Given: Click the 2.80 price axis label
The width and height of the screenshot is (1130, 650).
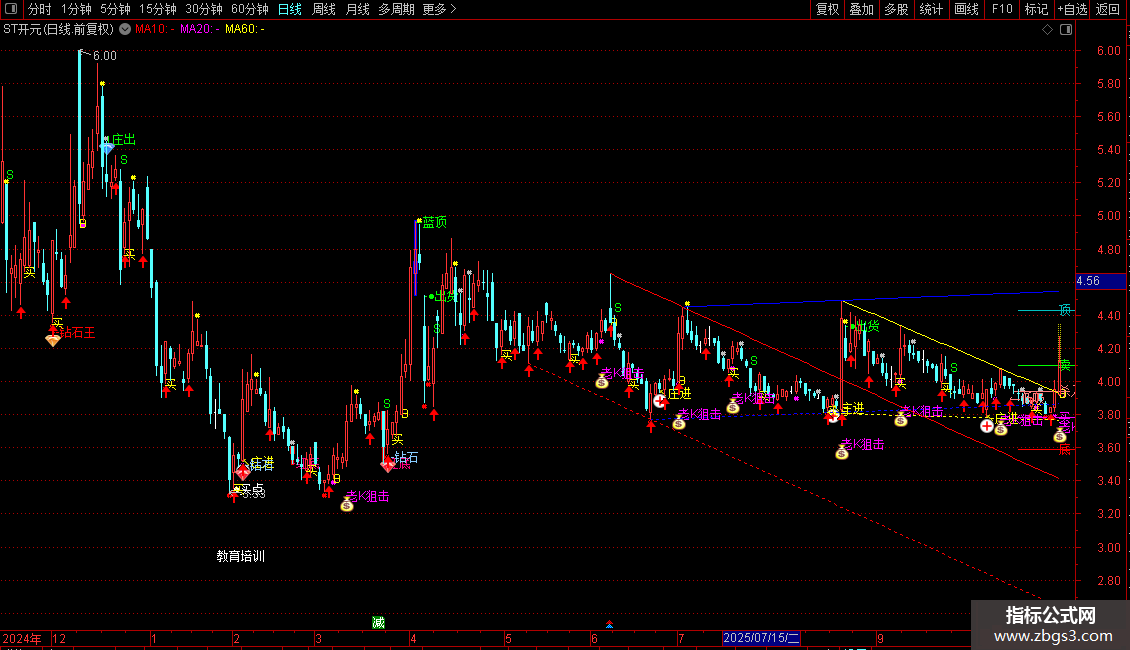Looking at the screenshot, I should click(x=1108, y=581).
